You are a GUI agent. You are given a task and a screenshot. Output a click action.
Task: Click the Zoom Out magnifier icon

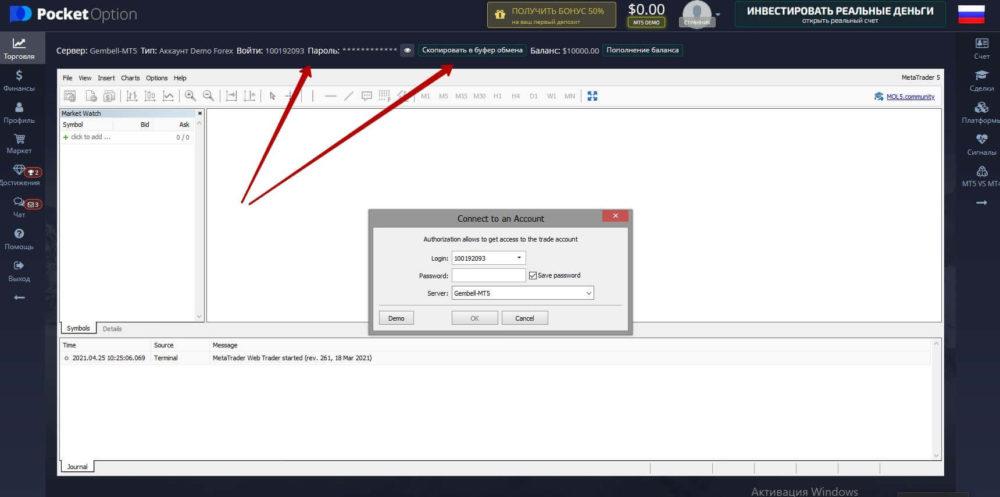(208, 96)
